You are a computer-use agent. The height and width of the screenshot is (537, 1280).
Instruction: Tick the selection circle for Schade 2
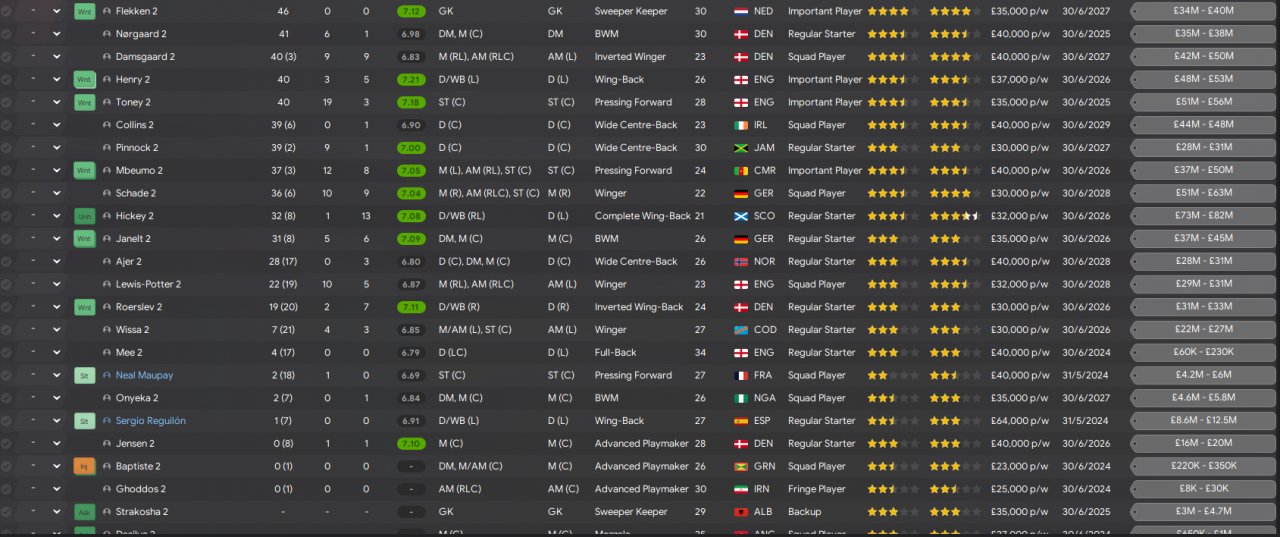click(x=7, y=193)
